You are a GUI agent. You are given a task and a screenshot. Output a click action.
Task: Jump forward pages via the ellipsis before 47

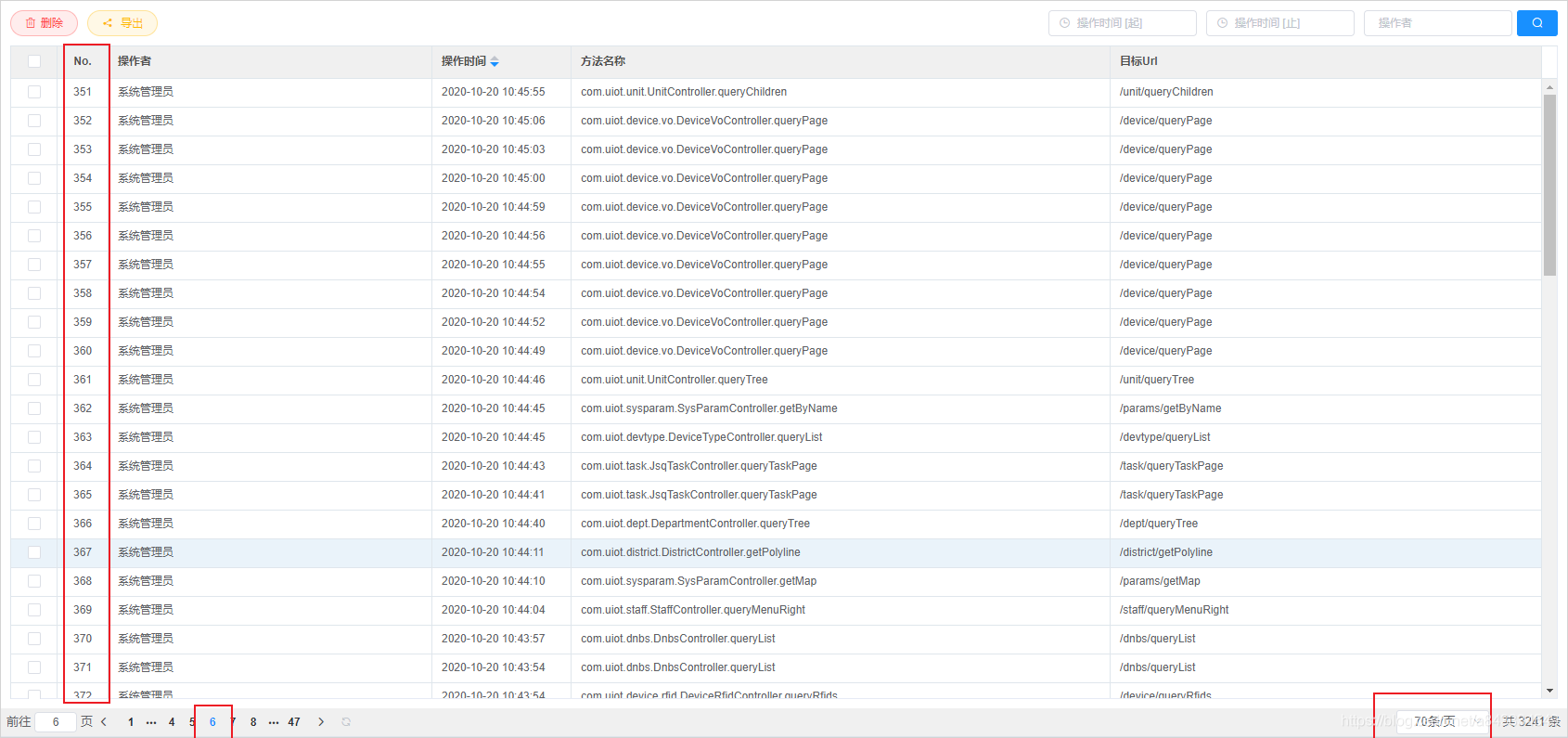click(274, 721)
